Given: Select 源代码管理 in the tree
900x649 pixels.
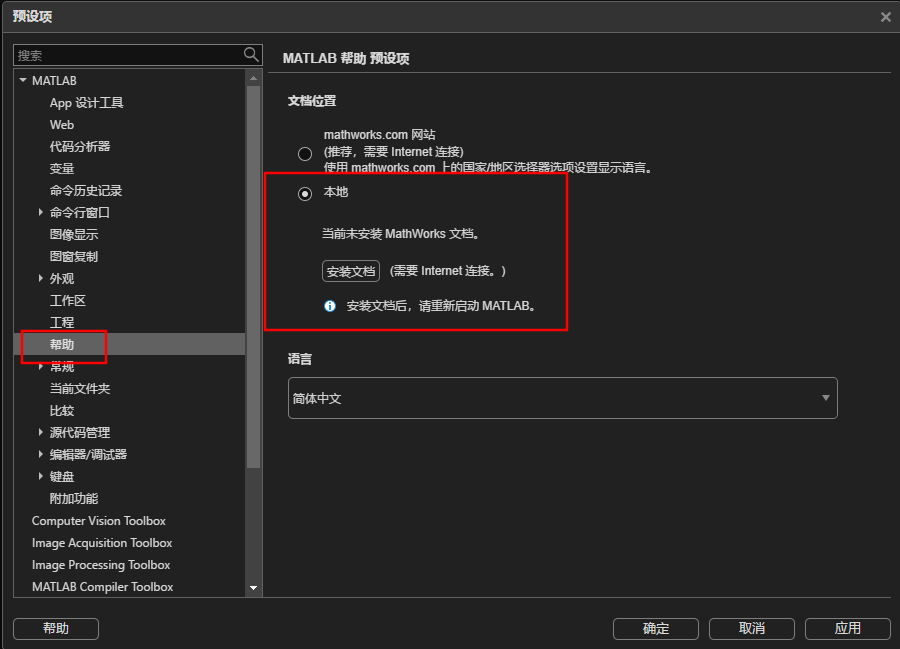Looking at the screenshot, I should click(80, 432).
